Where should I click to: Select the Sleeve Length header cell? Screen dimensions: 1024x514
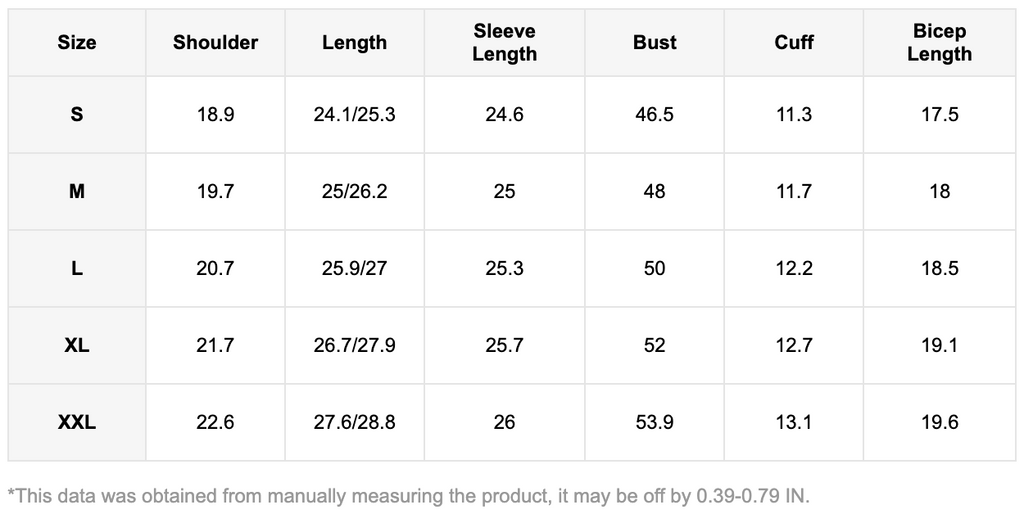(504, 42)
